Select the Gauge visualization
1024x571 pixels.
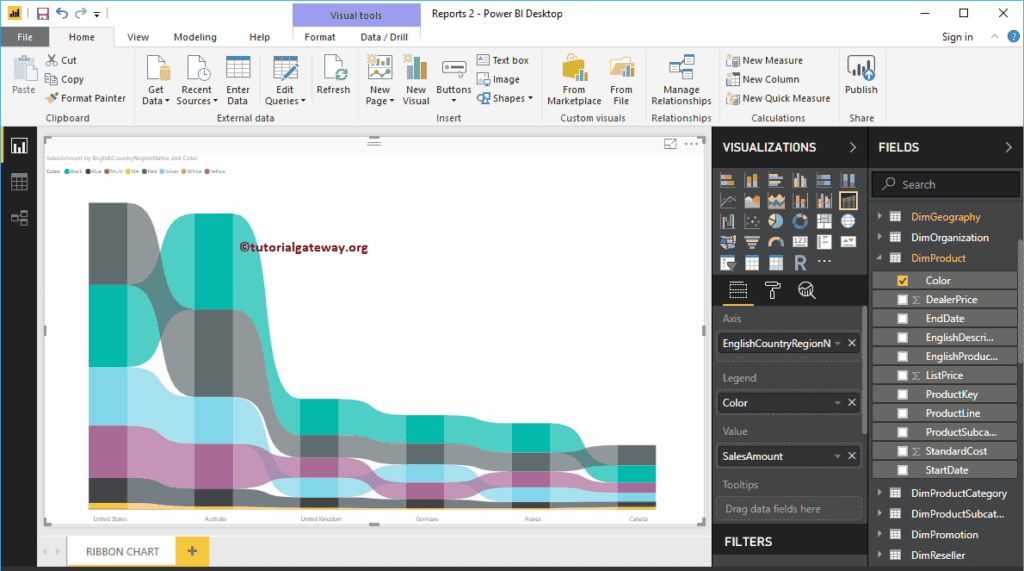click(776, 242)
